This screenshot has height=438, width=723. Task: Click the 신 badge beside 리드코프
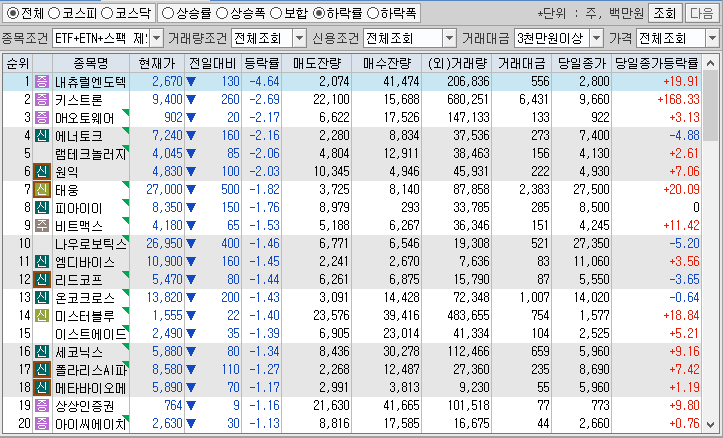pyautogui.click(x=42, y=279)
